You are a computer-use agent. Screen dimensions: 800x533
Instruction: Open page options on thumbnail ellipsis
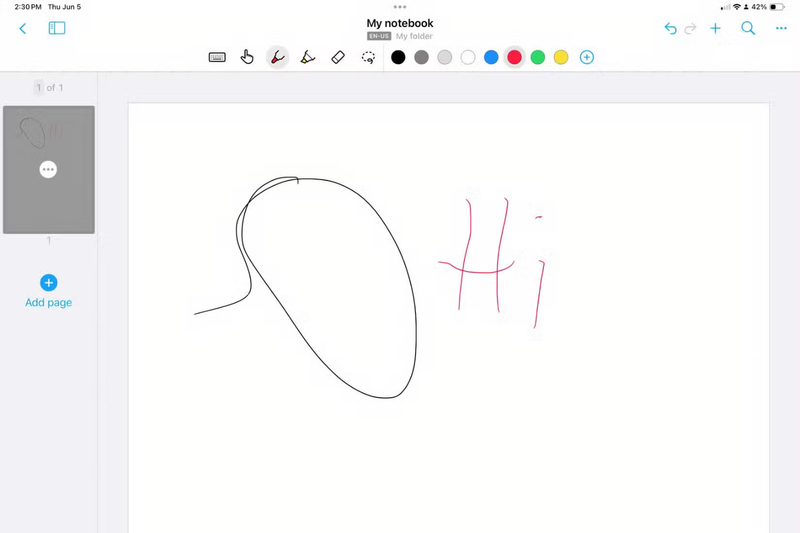coord(48,169)
